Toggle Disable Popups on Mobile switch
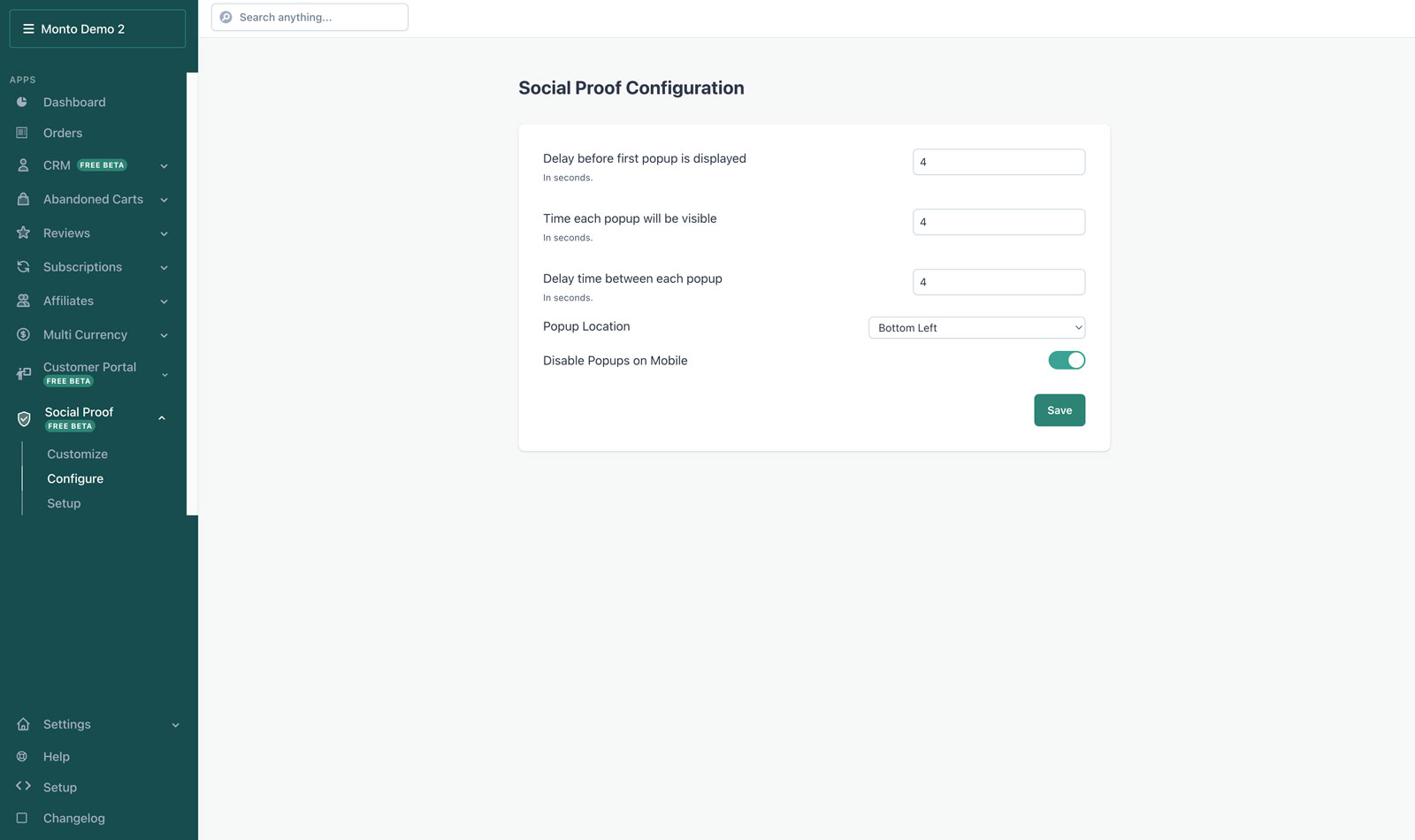Screen dimensions: 1415x840 coord(1067,360)
